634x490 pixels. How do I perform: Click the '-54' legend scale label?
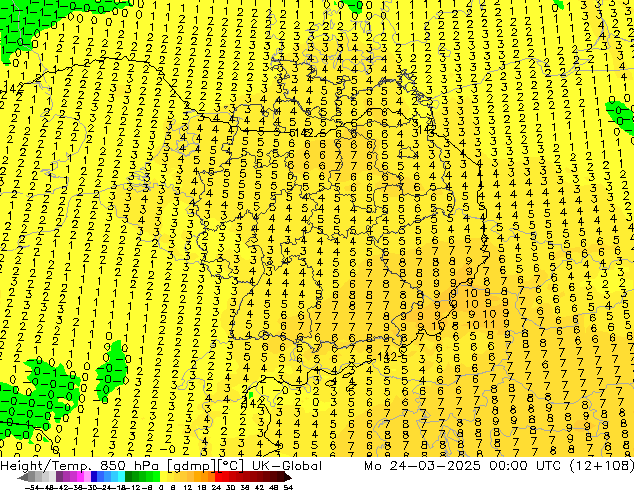pyautogui.click(x=31, y=488)
